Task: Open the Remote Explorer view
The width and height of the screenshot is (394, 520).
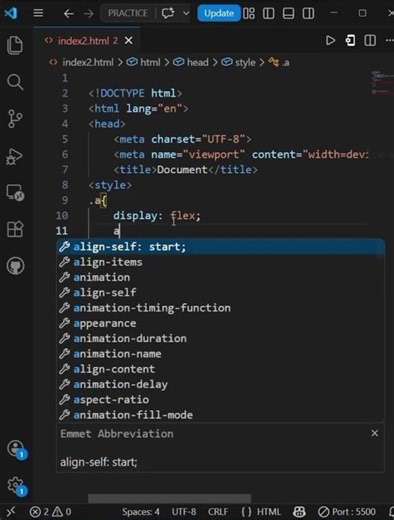Action: pos(15,193)
